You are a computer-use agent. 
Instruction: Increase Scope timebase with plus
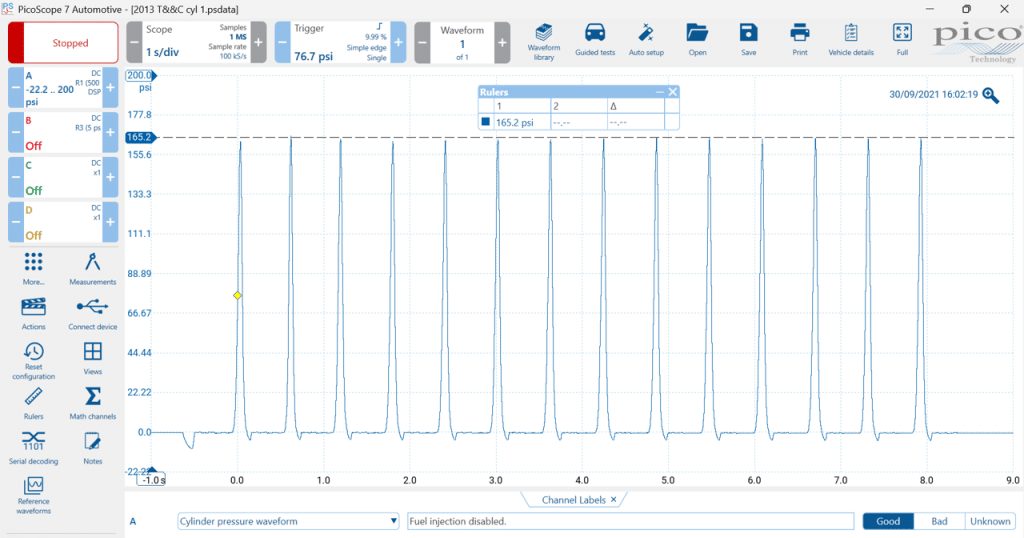[x=259, y=42]
